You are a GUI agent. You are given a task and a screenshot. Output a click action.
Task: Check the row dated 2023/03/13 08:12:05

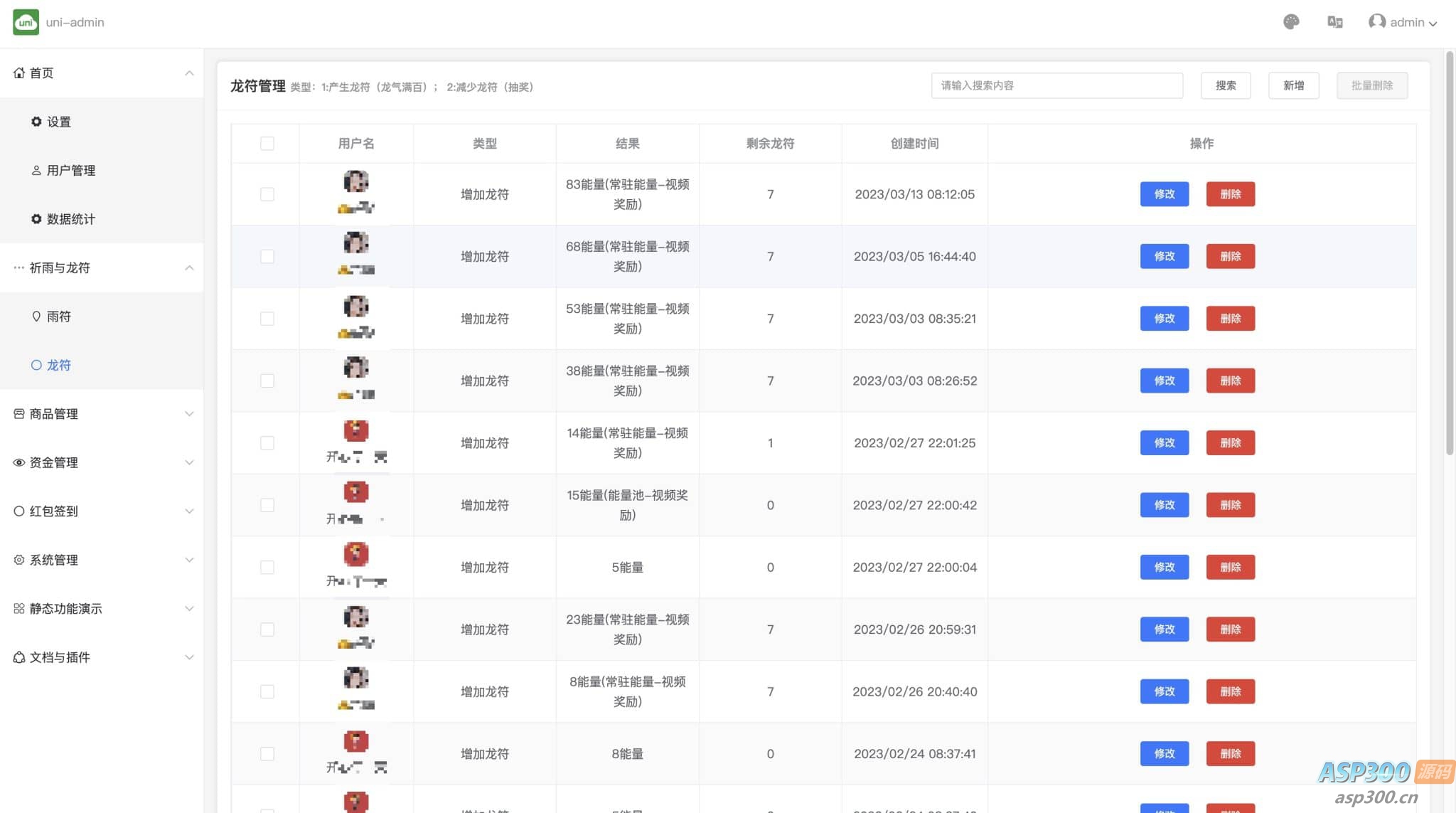(267, 194)
